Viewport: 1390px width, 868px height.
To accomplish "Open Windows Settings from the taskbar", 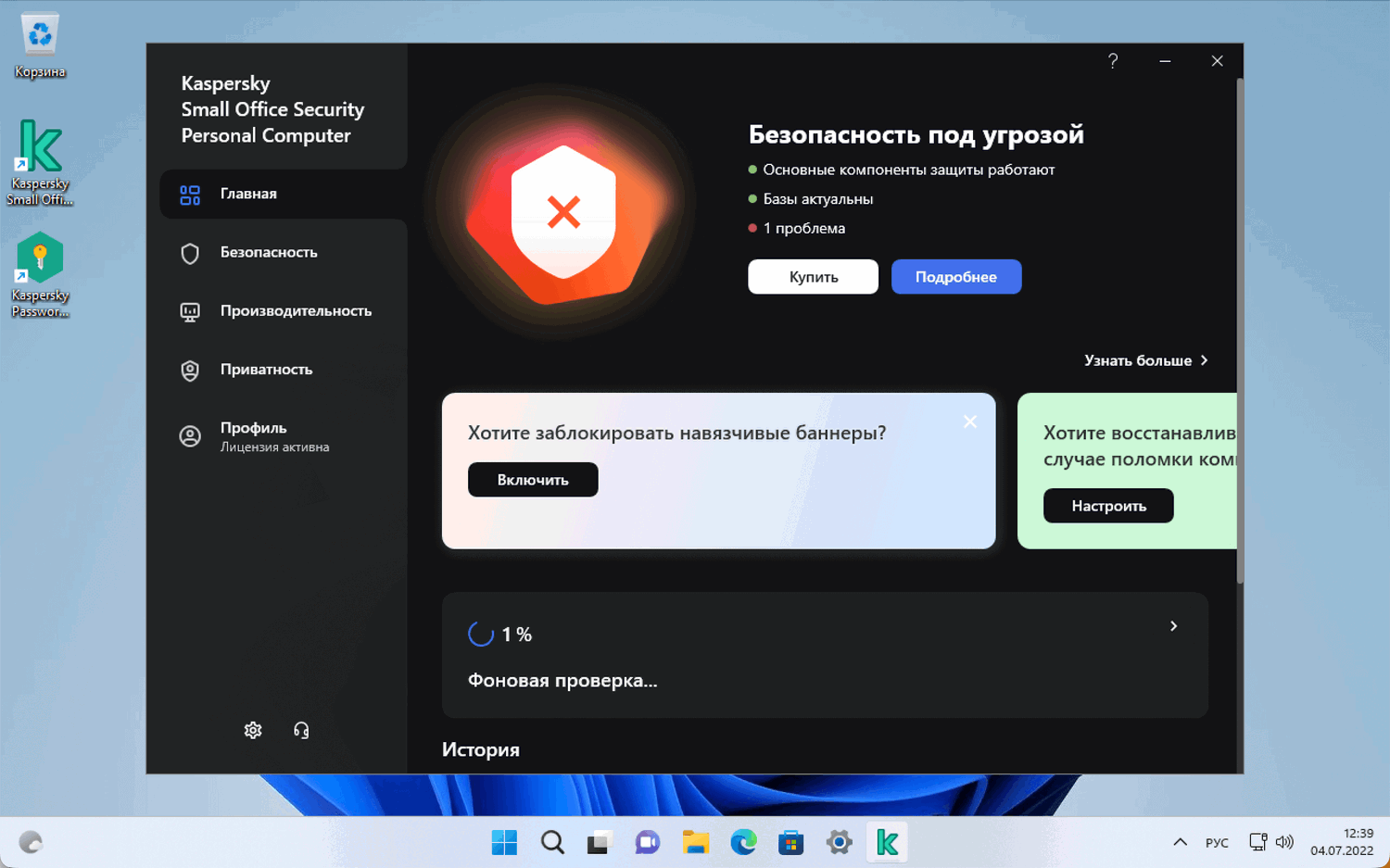I will pyautogui.click(x=840, y=842).
